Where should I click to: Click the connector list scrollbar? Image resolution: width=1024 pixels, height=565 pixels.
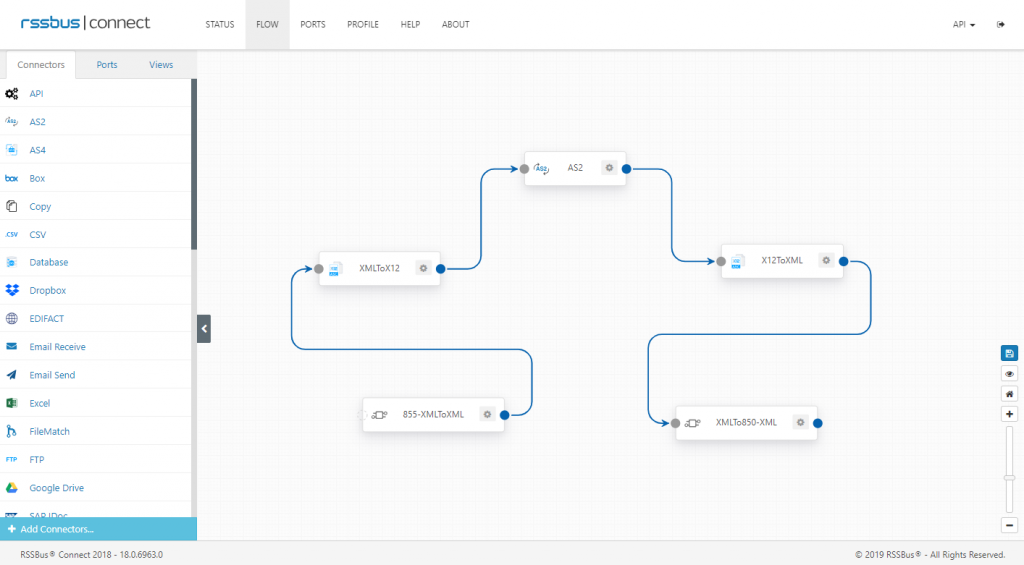pos(194,165)
